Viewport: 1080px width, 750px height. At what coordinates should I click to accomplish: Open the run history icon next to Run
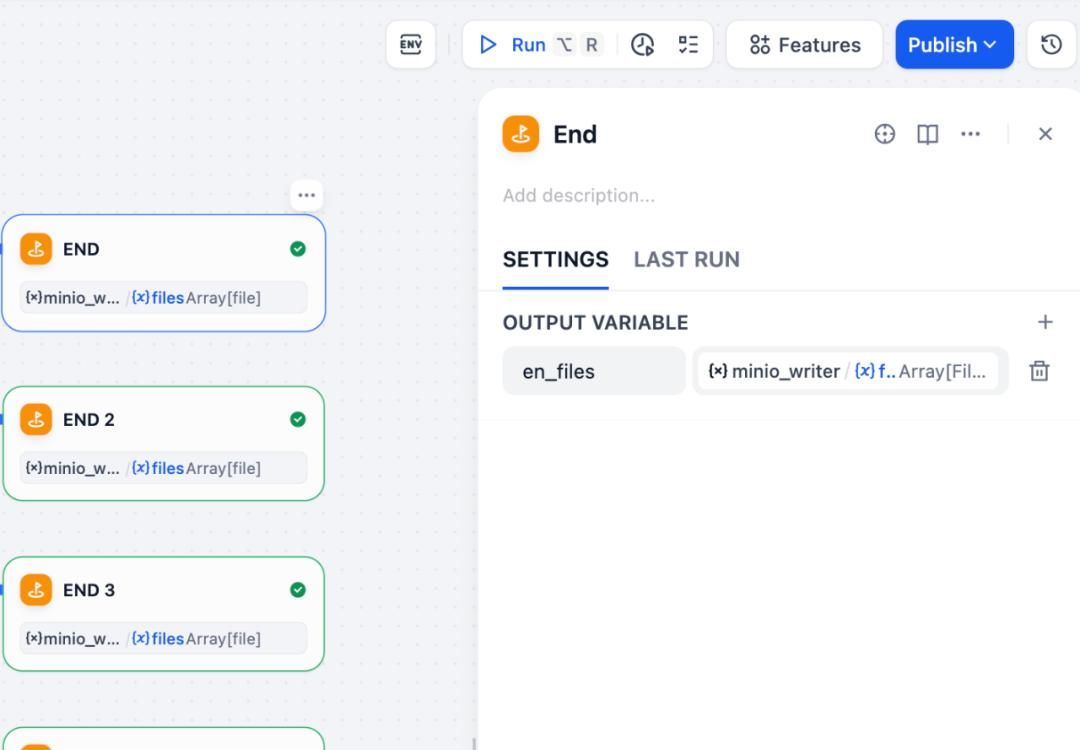(643, 45)
